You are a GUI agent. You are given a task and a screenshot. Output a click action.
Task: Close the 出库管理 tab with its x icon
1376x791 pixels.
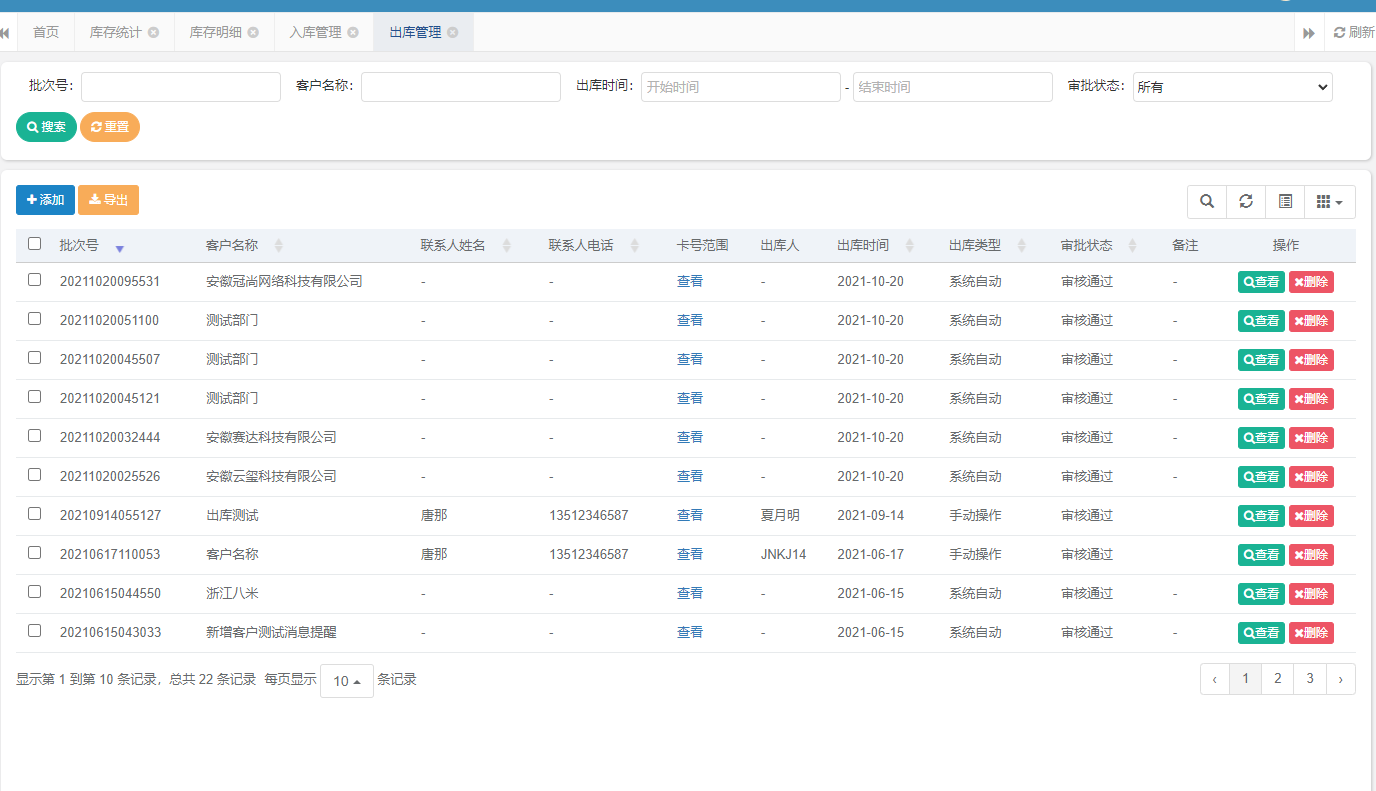(452, 32)
